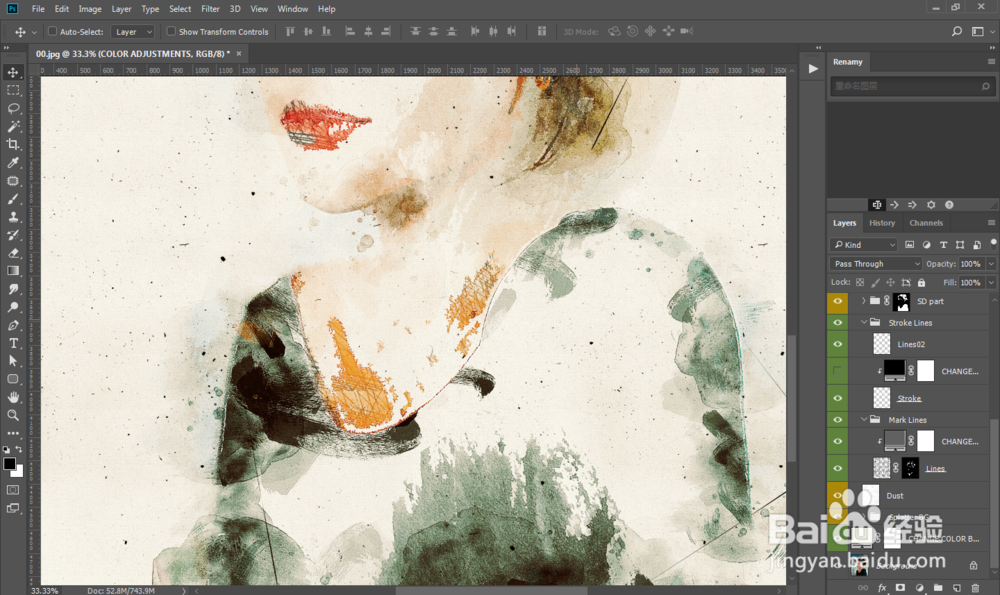Select the Brush tool
The height and width of the screenshot is (595, 1000).
tap(13, 199)
